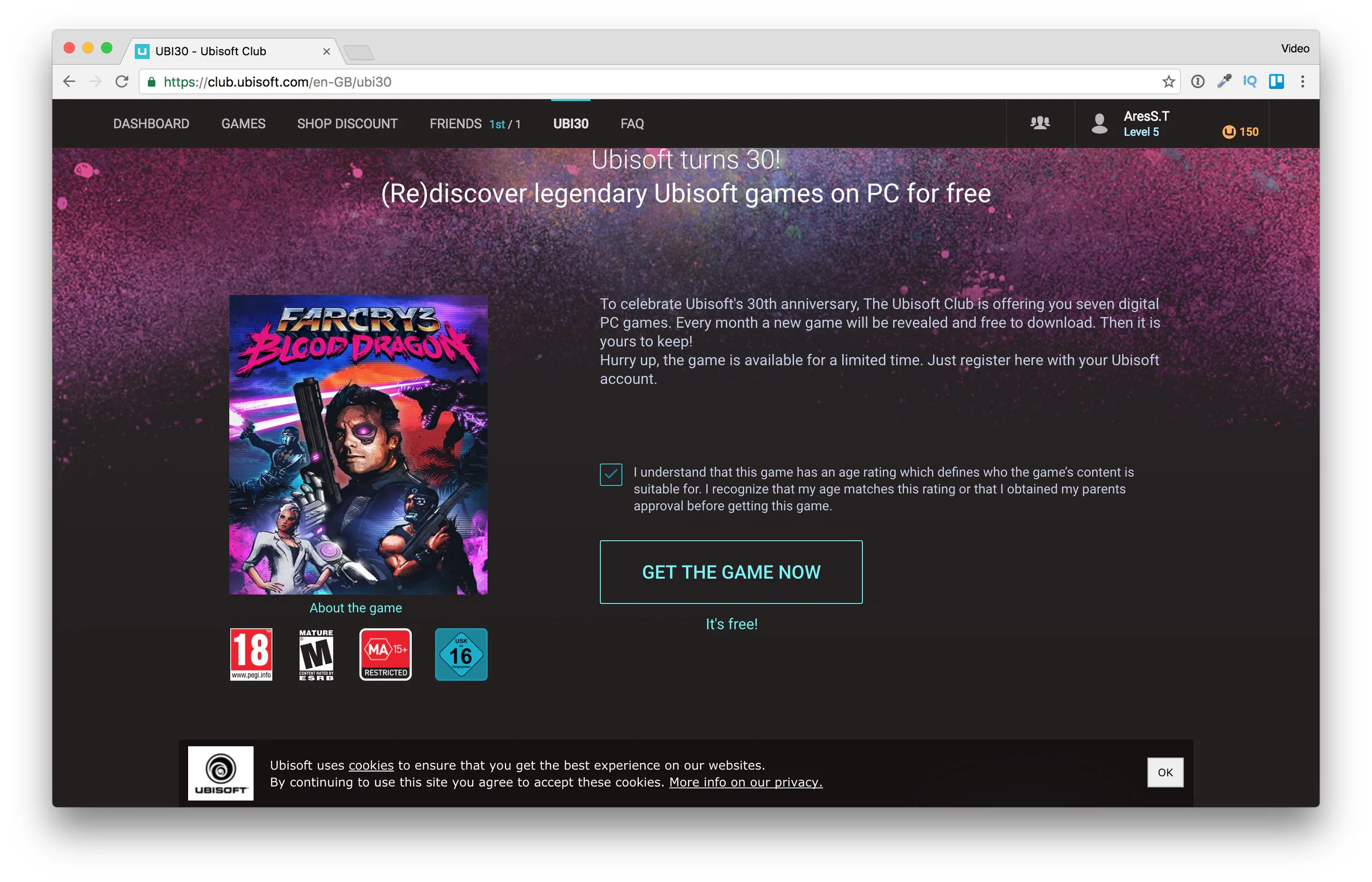This screenshot has height=882, width=1372.
Task: Untick the age rating agreement checkbox
Action: (x=611, y=474)
